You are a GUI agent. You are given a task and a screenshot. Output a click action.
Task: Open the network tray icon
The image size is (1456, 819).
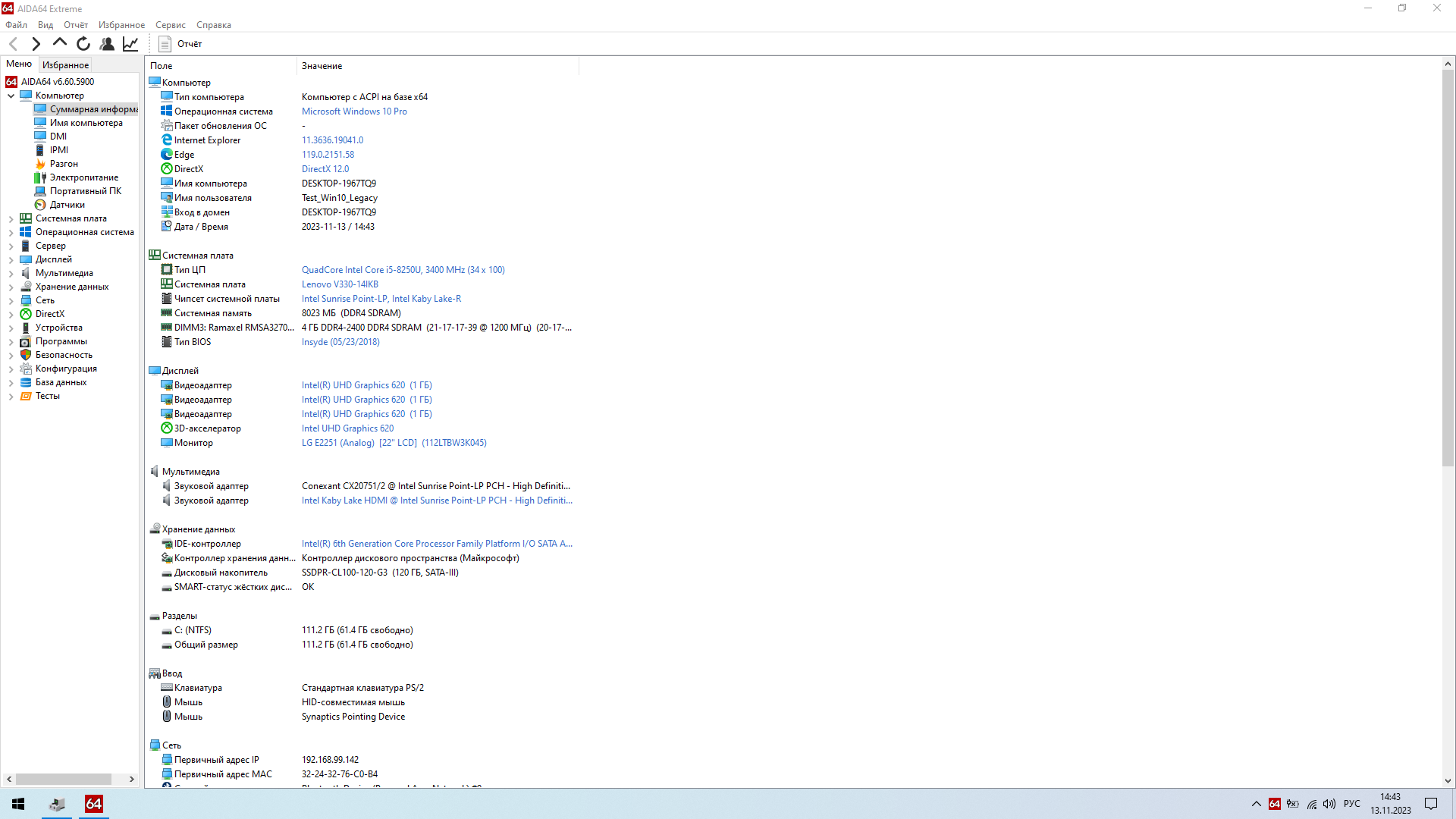click(1312, 804)
